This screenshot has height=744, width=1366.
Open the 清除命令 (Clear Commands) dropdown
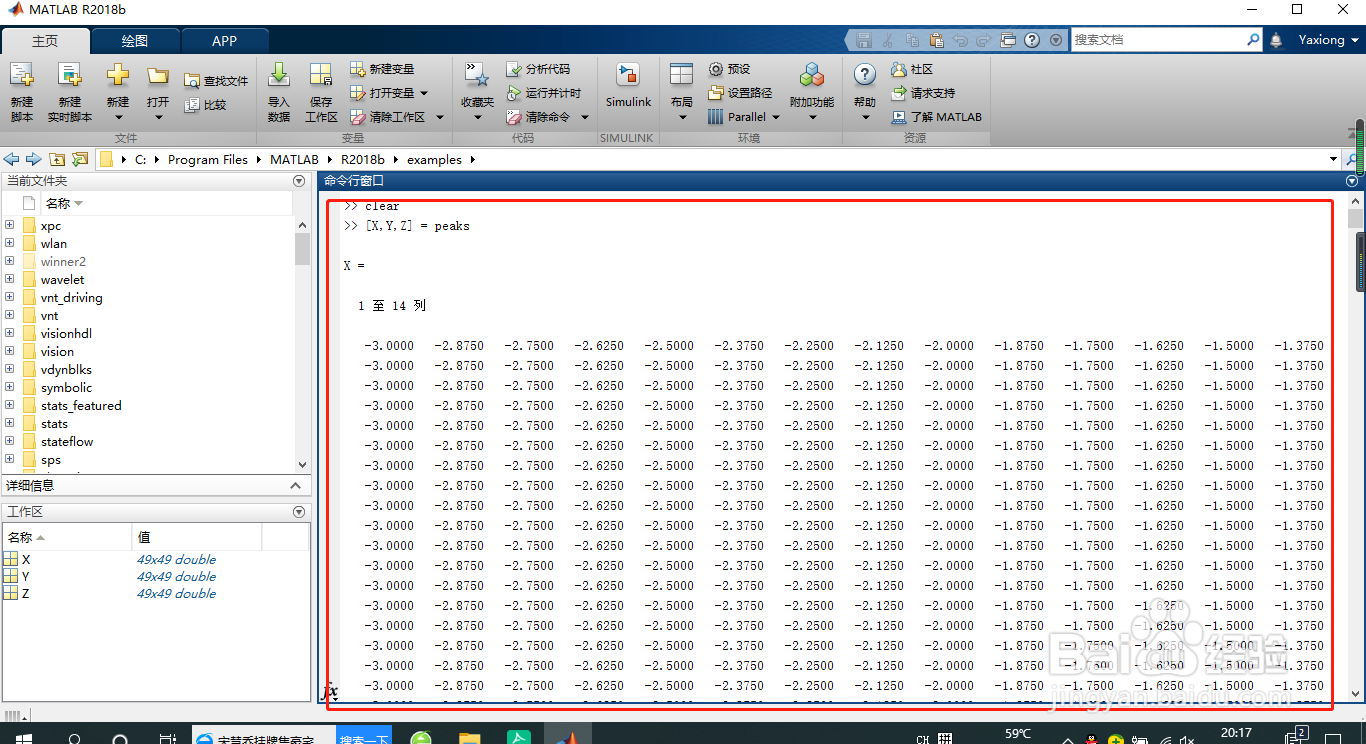(583, 117)
